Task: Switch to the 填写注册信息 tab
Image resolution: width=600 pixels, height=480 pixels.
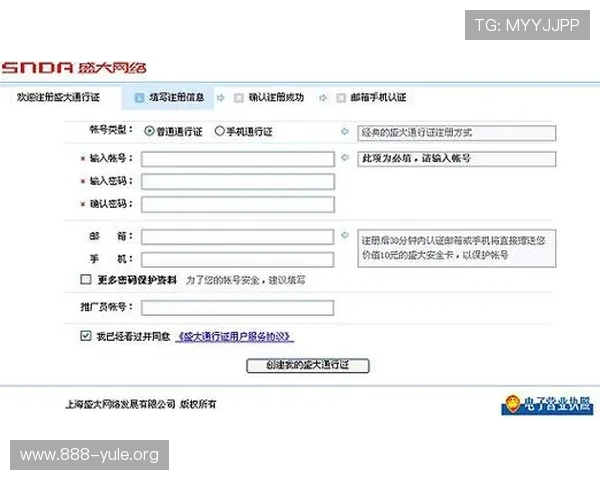Action: click(168, 98)
